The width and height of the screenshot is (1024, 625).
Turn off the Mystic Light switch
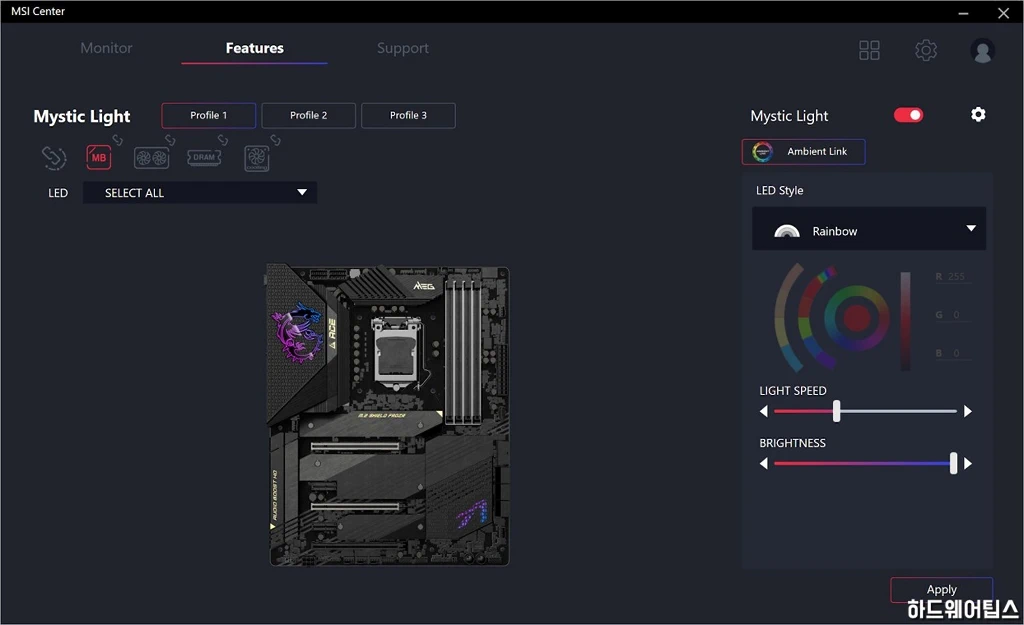point(908,115)
